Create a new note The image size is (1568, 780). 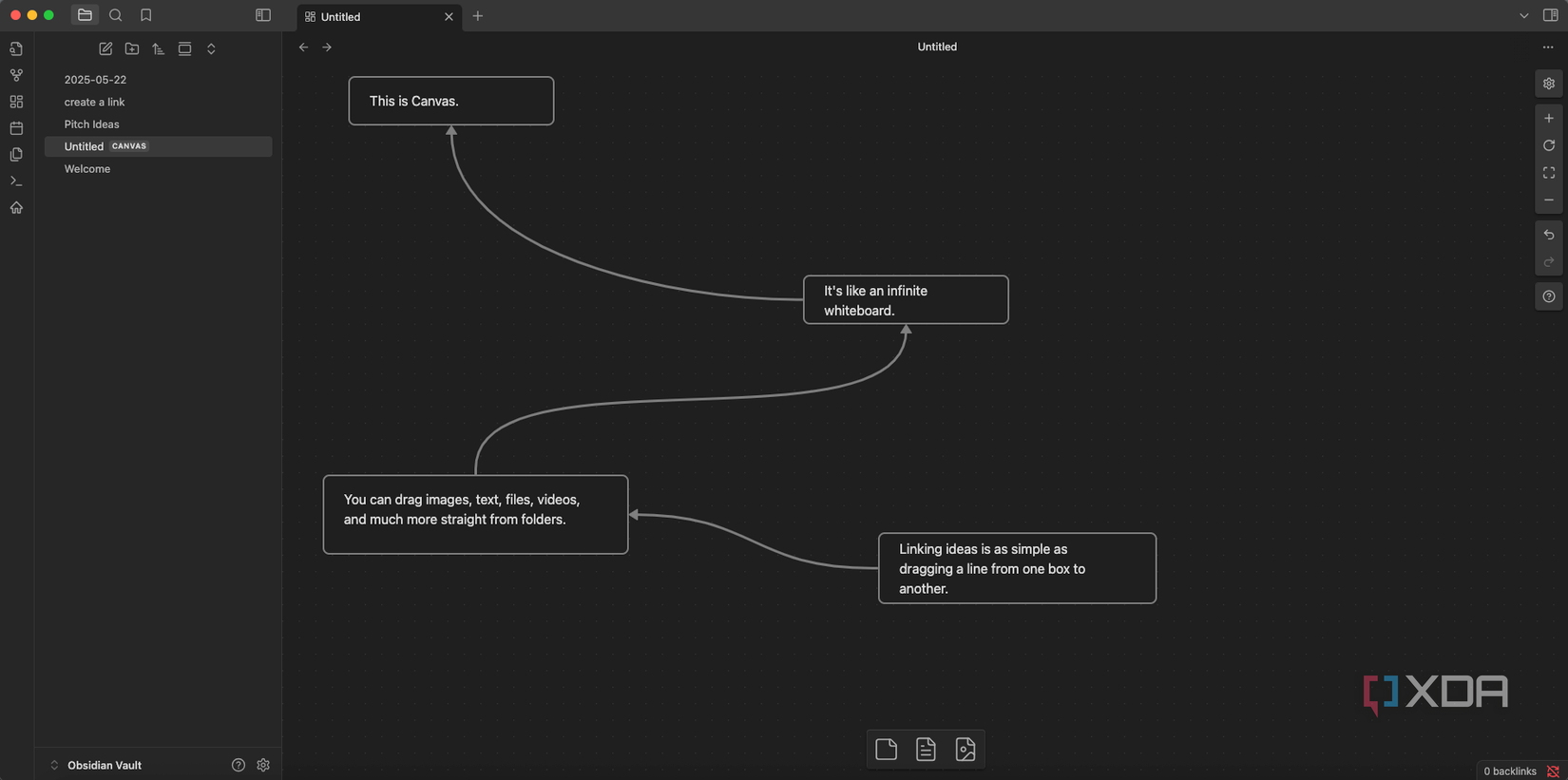click(105, 49)
